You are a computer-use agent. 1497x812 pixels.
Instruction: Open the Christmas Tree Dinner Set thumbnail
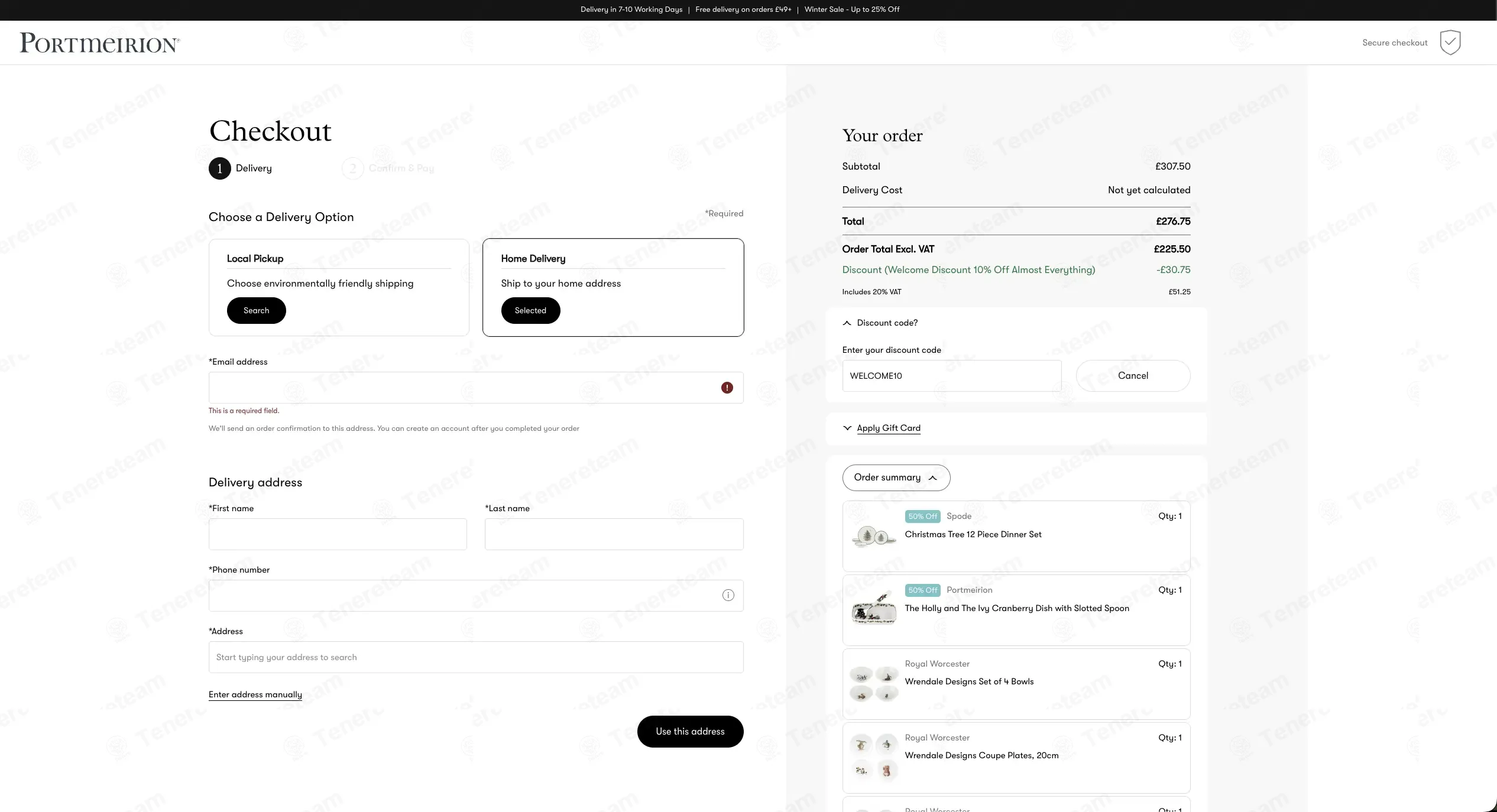[874, 537]
